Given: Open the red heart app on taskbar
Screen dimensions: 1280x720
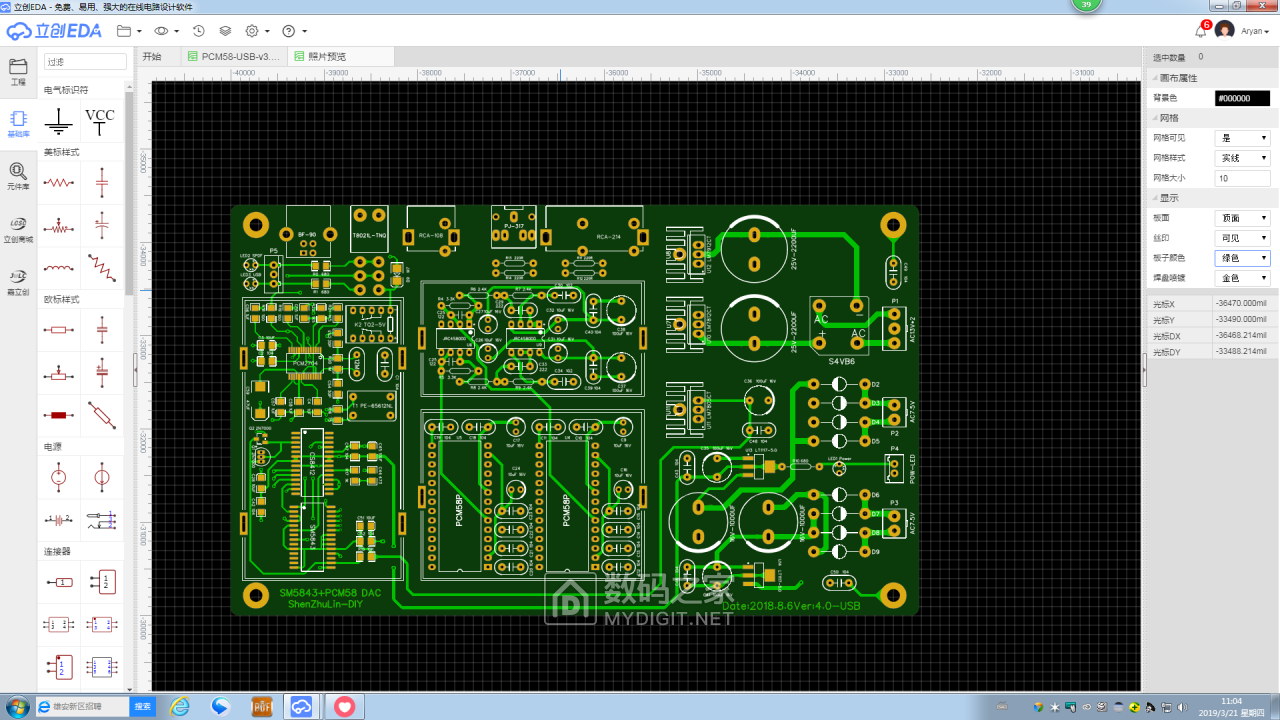Looking at the screenshot, I should pyautogui.click(x=344, y=707).
